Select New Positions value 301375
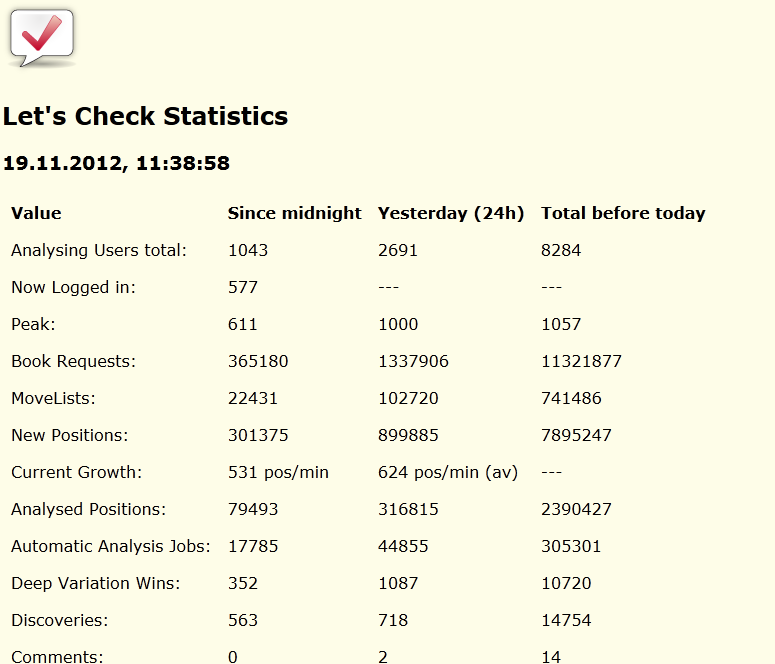The image size is (775, 664). point(258,436)
